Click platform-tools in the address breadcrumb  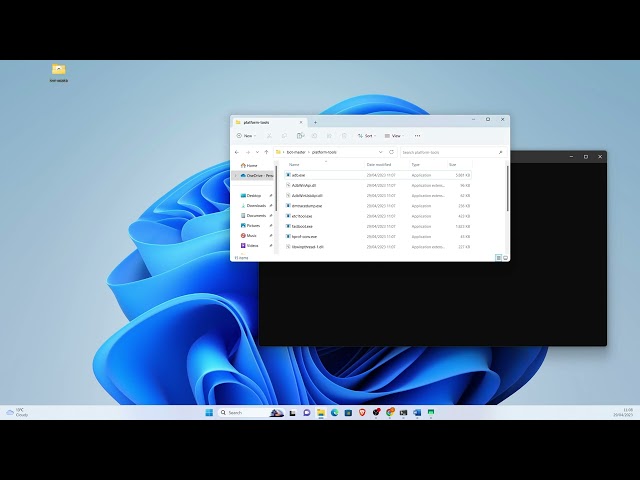(324, 152)
